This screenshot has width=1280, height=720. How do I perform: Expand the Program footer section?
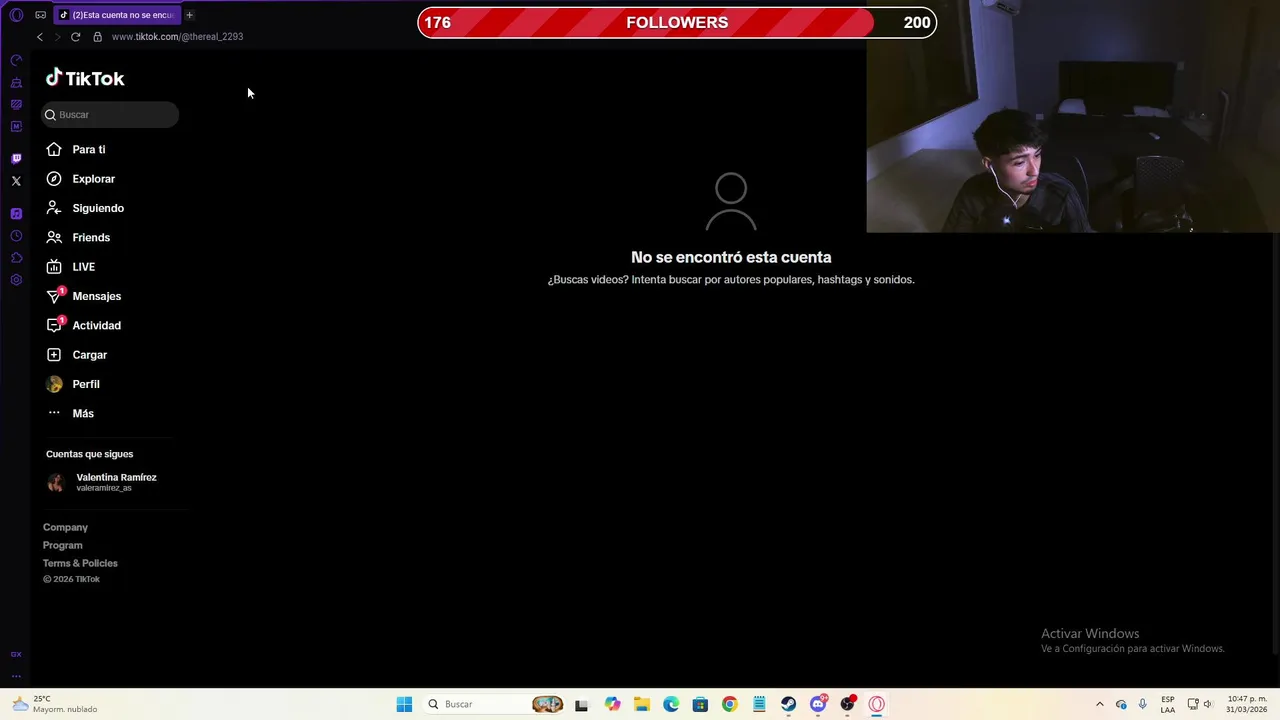tap(63, 545)
